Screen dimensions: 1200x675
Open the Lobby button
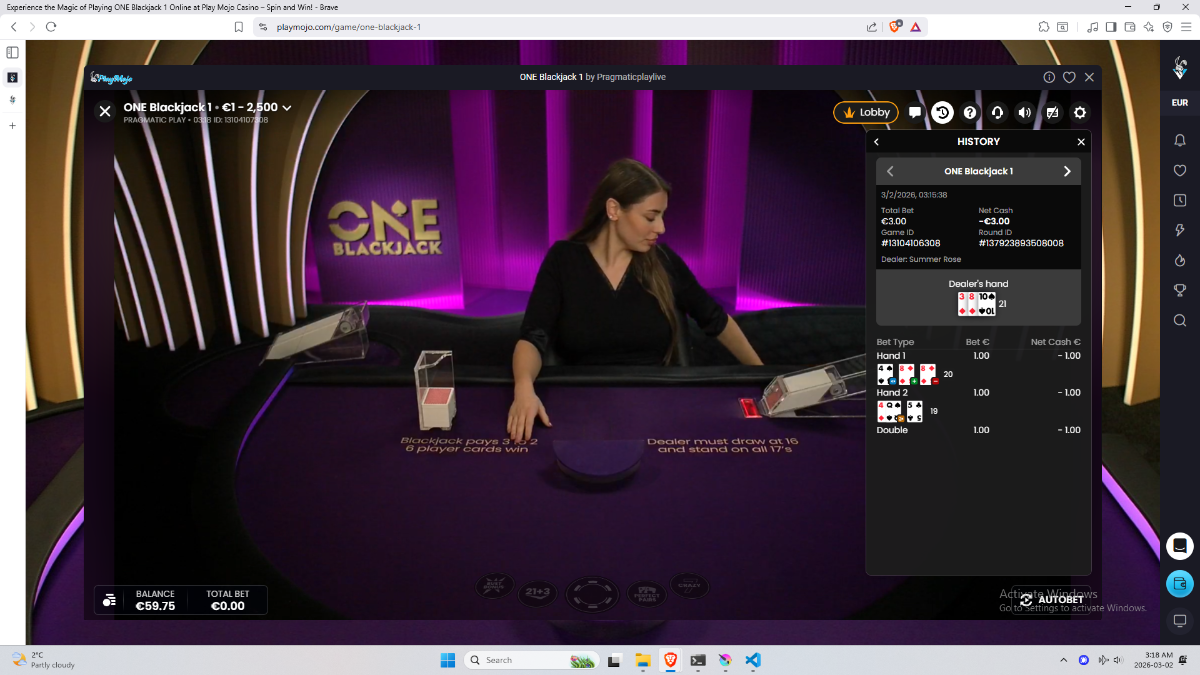tap(866, 113)
